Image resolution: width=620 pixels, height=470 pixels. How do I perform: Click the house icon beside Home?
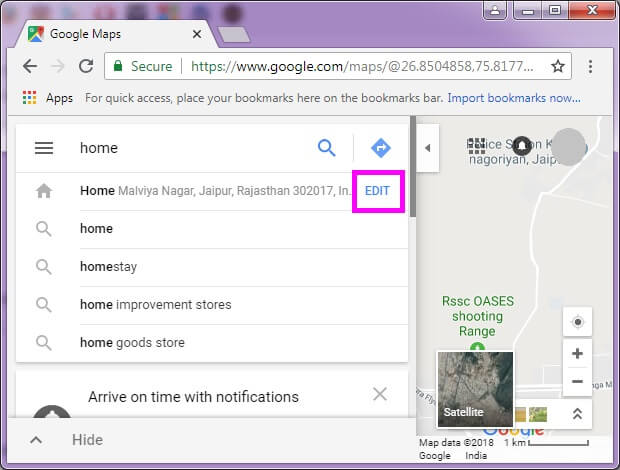pyautogui.click(x=44, y=191)
